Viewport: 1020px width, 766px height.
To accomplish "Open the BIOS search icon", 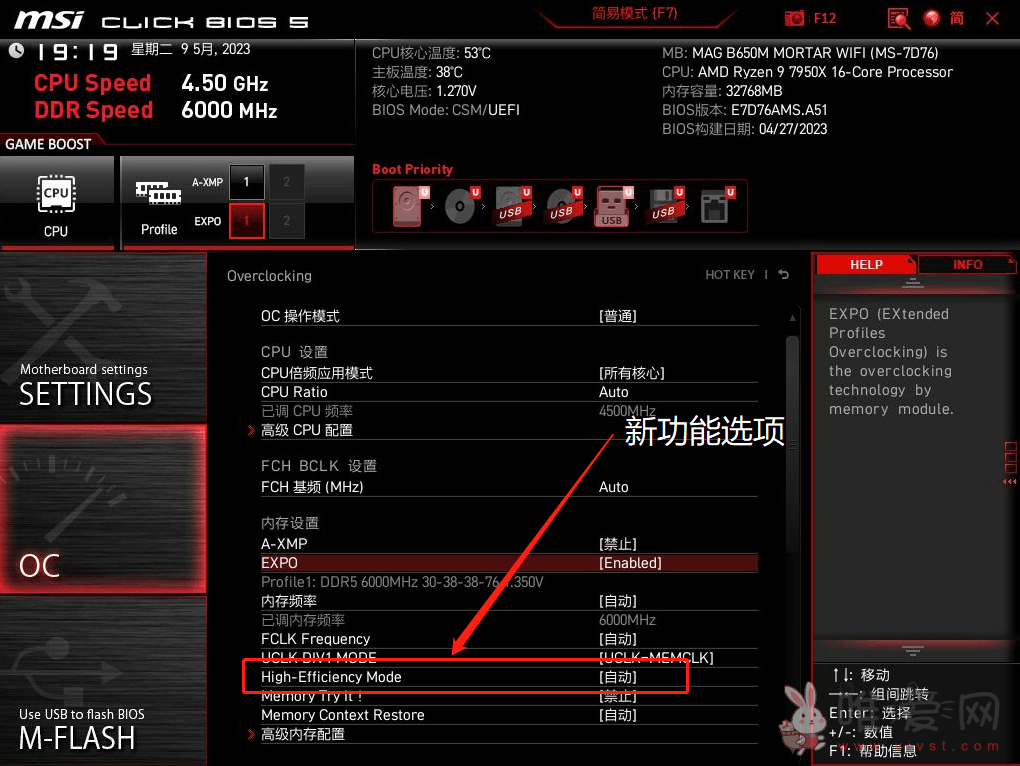I will (899, 18).
